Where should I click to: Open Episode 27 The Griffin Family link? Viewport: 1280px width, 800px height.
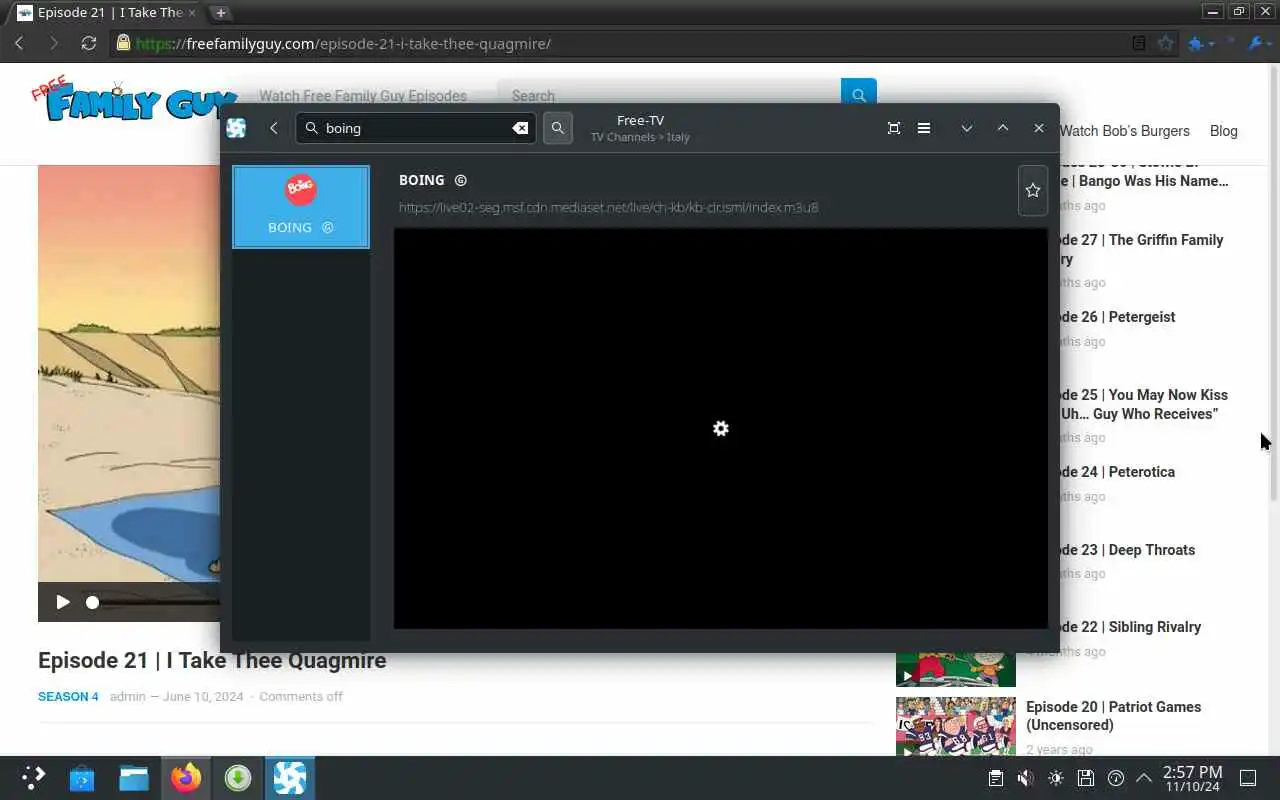[1141, 249]
